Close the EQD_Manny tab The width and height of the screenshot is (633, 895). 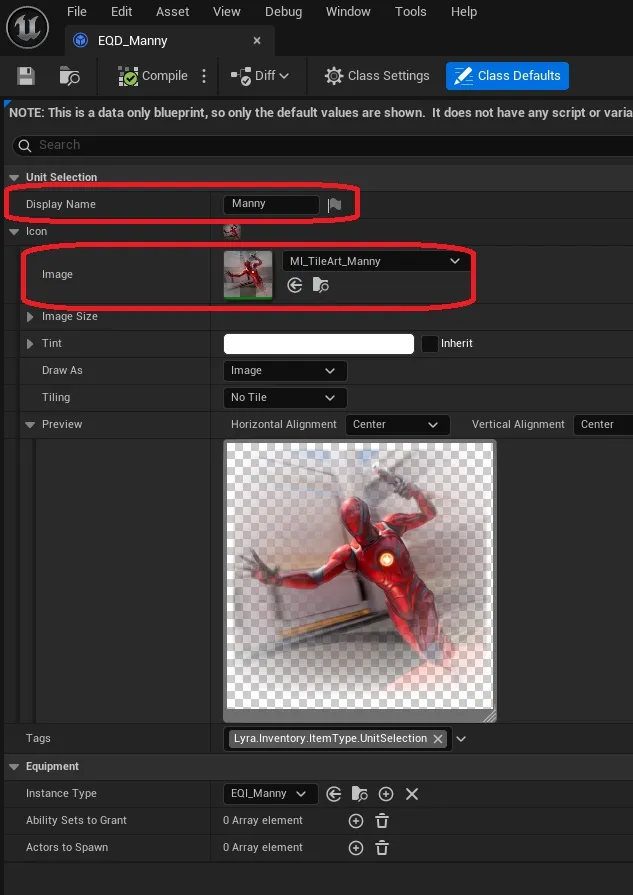tap(257, 41)
